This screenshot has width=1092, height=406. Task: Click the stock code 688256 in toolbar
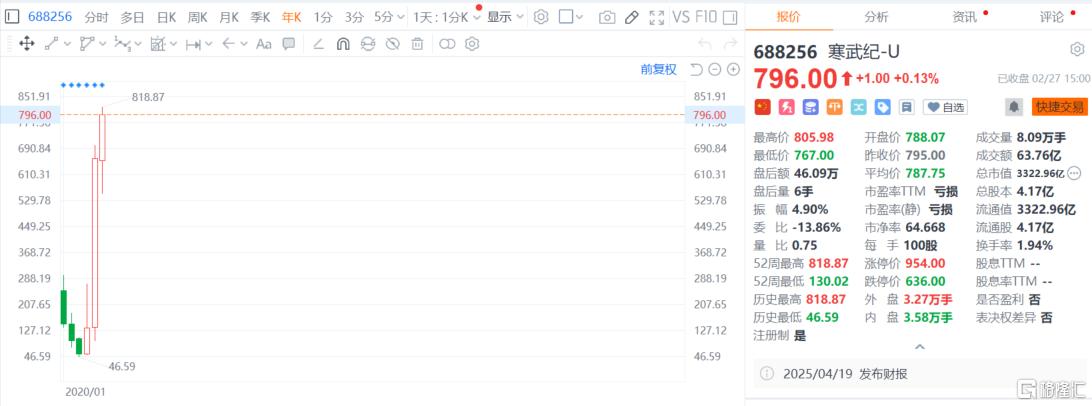50,17
